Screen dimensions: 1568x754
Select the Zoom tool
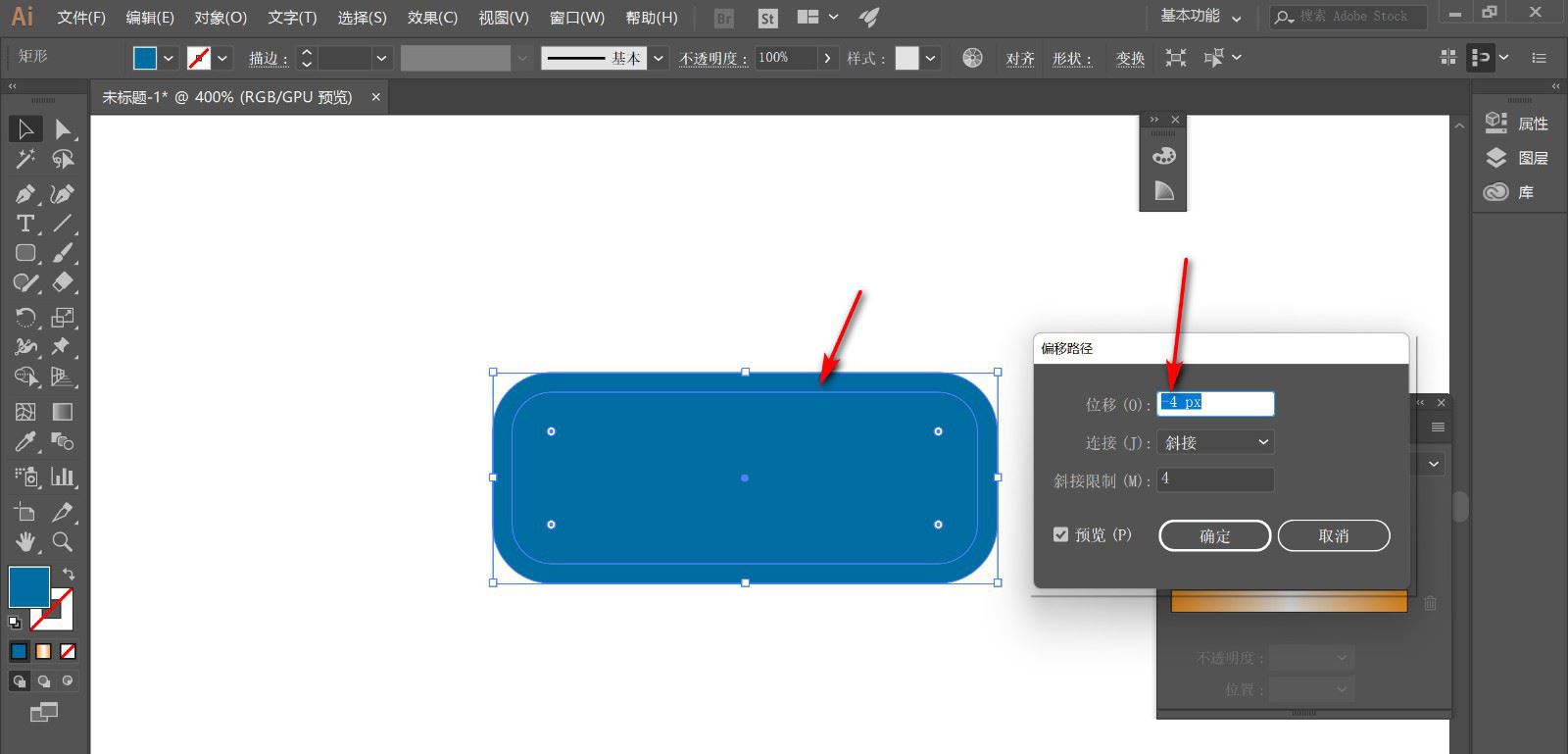[x=62, y=542]
